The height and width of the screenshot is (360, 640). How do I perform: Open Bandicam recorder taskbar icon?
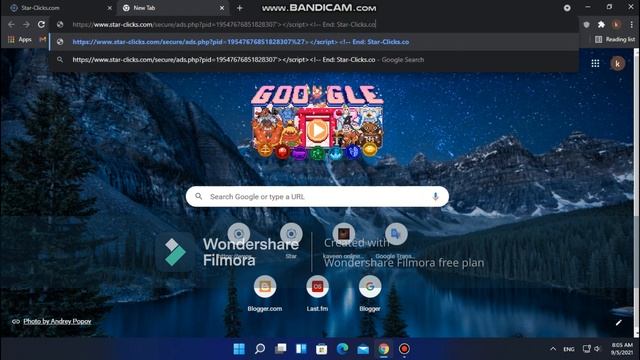[x=404, y=349]
